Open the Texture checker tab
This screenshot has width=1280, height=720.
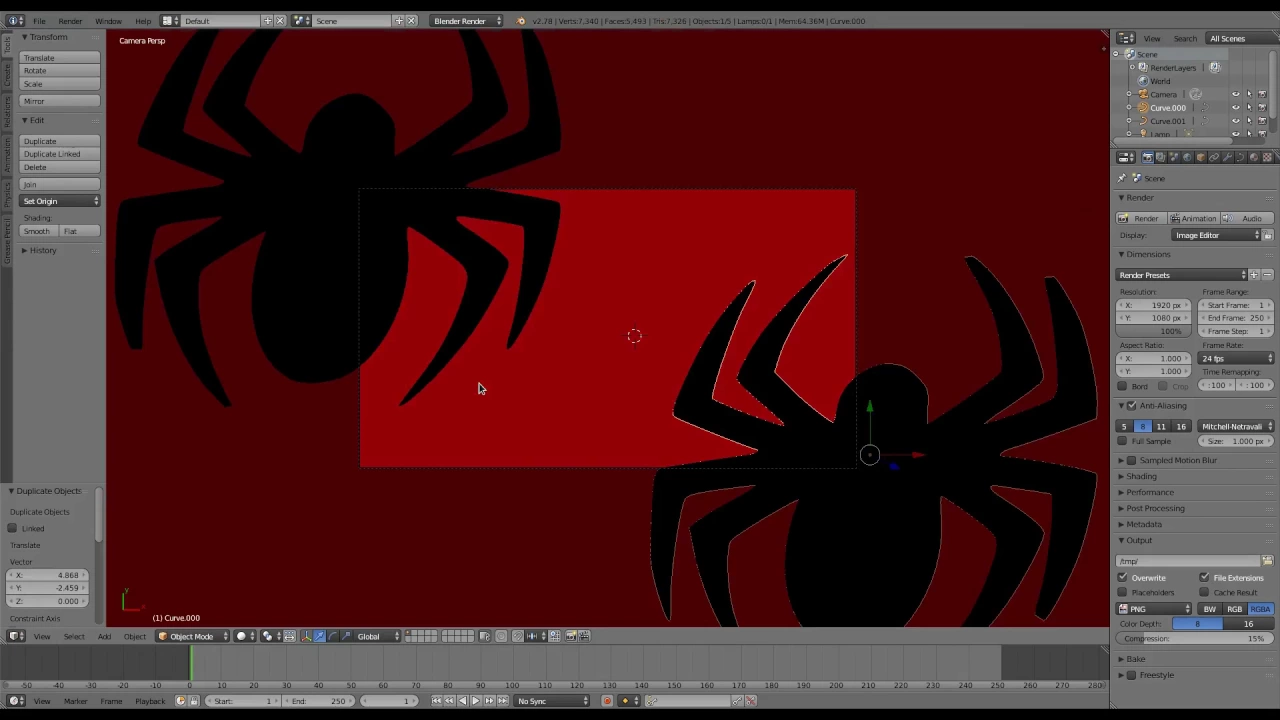click(1267, 157)
